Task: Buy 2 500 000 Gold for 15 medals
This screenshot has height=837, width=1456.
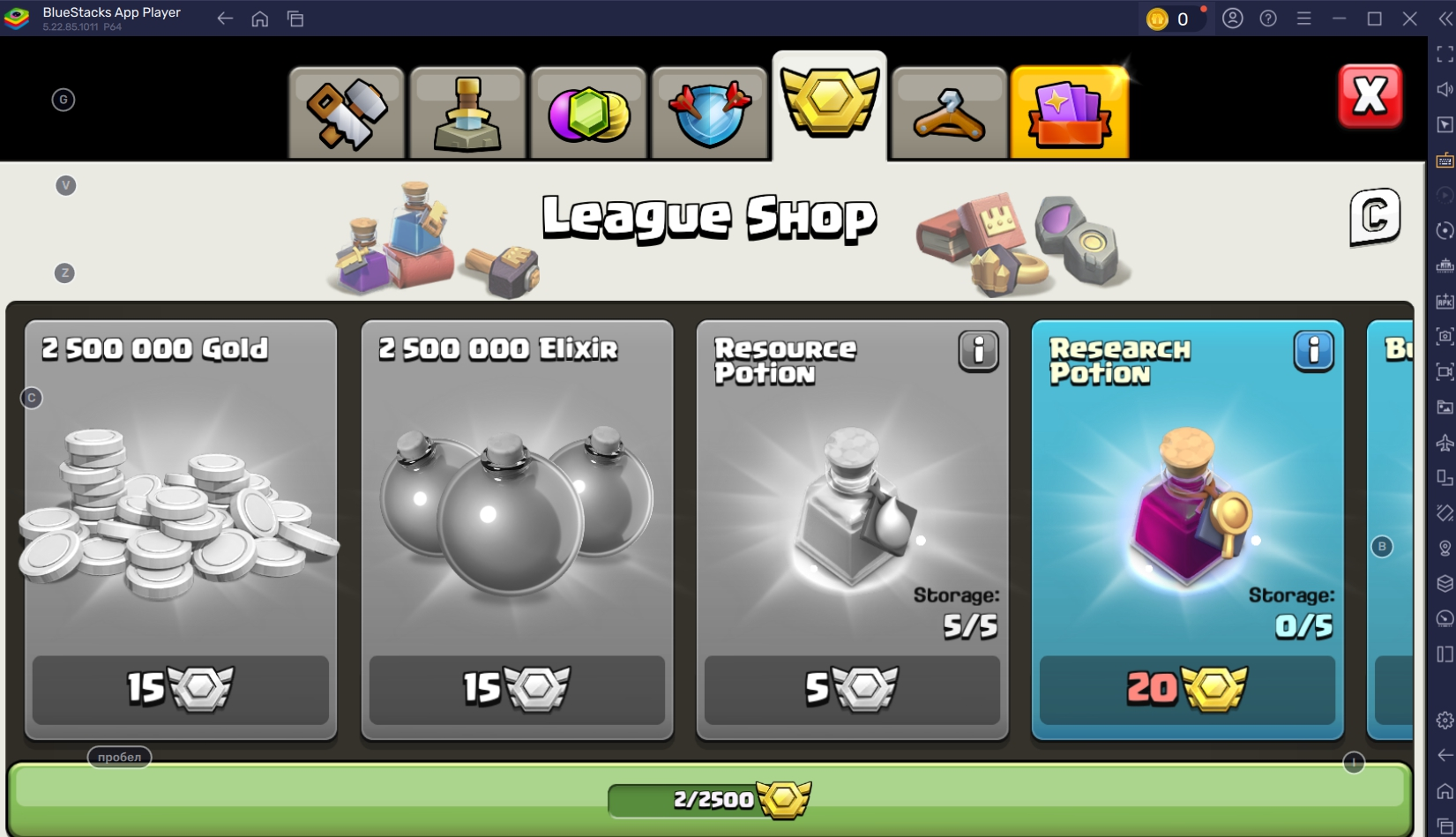Action: pos(181,690)
